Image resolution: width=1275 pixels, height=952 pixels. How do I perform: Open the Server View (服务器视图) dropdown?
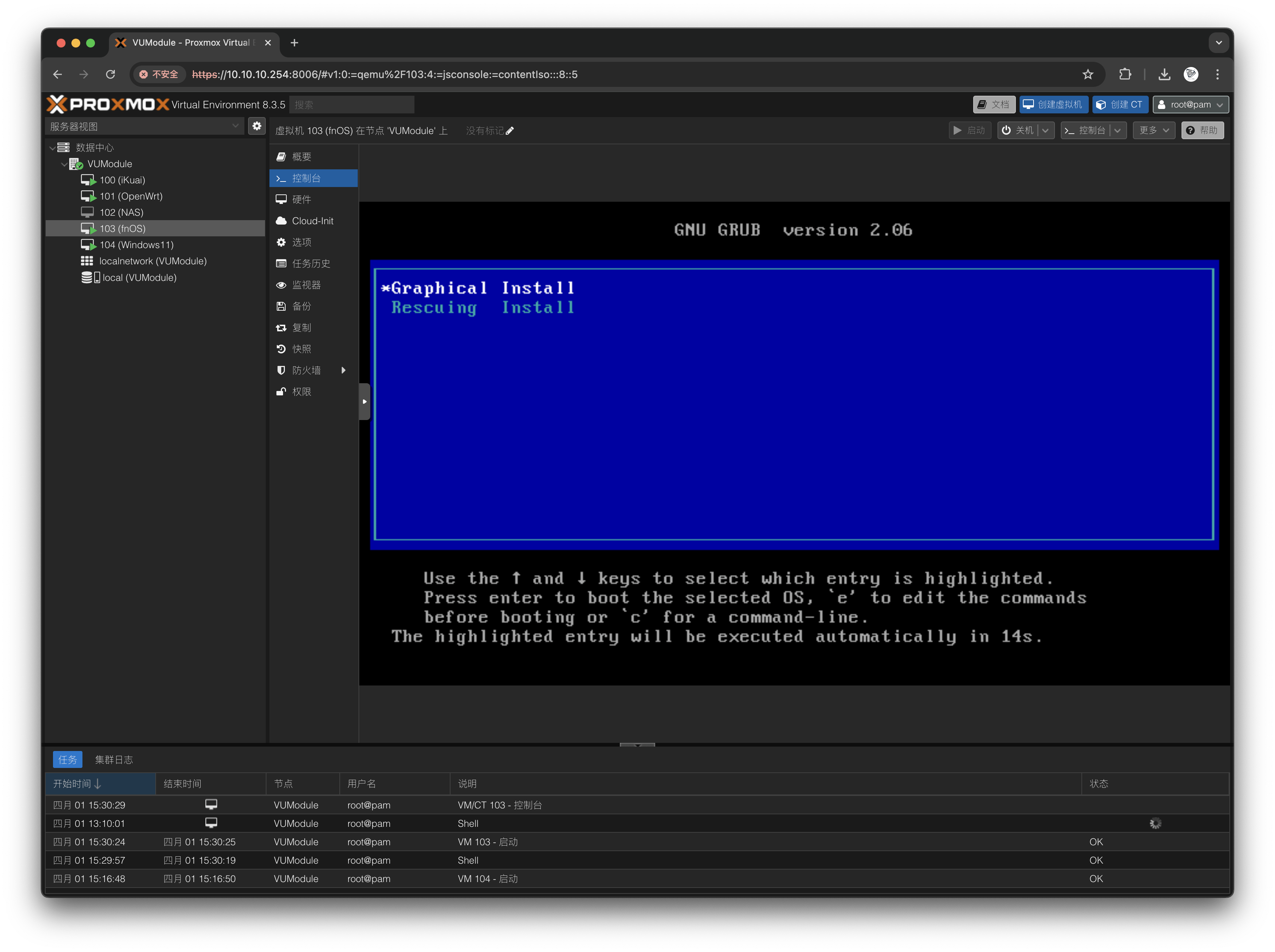coord(144,126)
